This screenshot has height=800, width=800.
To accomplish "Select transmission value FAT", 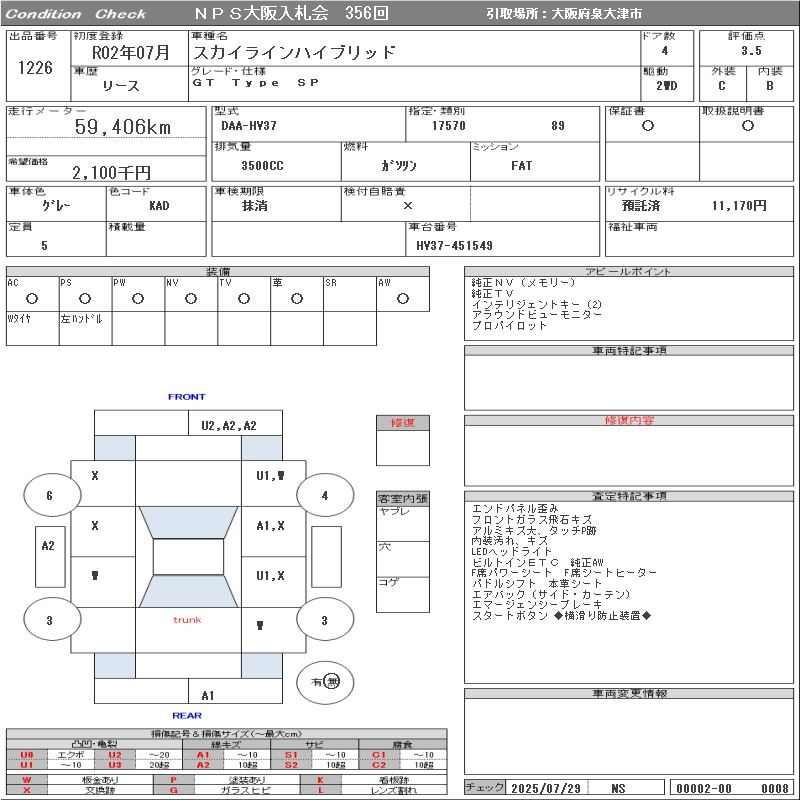I will [x=521, y=165].
